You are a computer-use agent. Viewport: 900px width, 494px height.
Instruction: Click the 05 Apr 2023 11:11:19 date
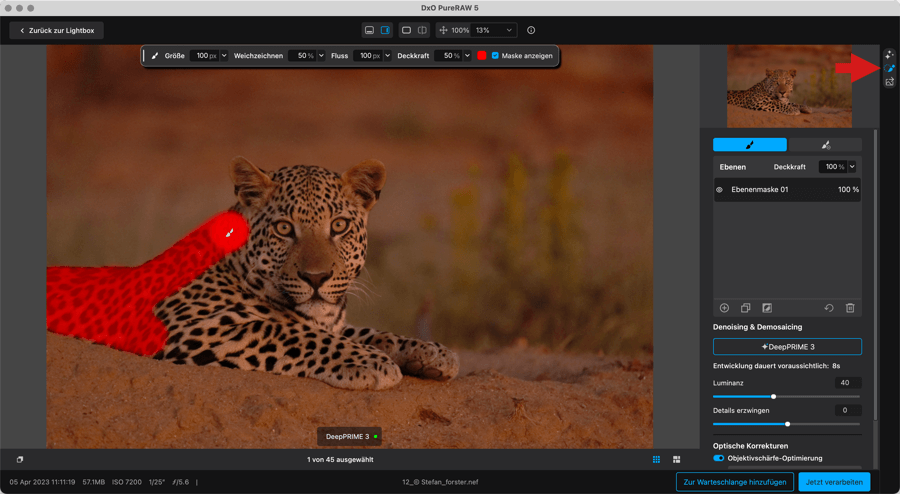pyautogui.click(x=42, y=482)
